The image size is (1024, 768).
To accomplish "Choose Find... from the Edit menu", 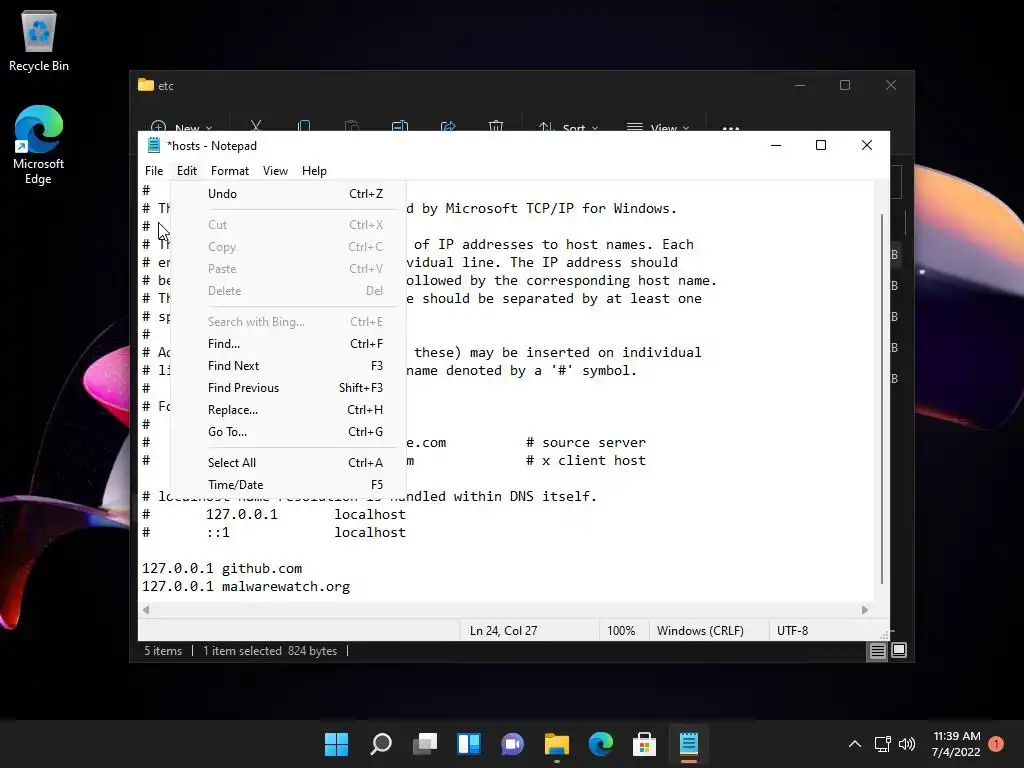I will click(288, 344).
